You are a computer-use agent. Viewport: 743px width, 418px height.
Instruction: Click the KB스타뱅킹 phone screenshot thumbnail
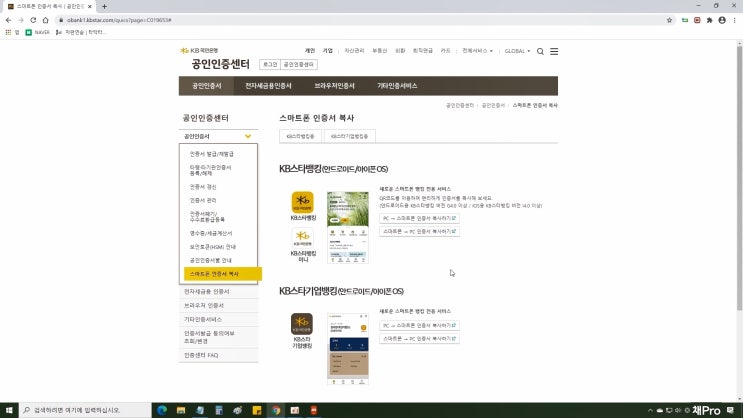coord(348,227)
